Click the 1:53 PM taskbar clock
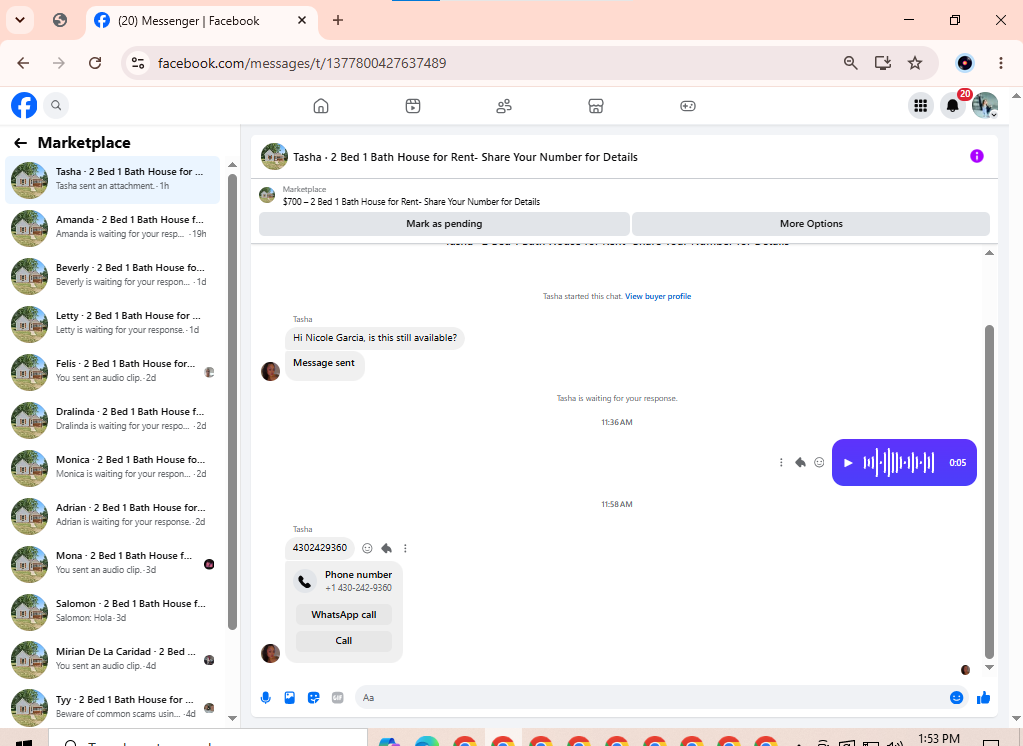 pos(939,739)
